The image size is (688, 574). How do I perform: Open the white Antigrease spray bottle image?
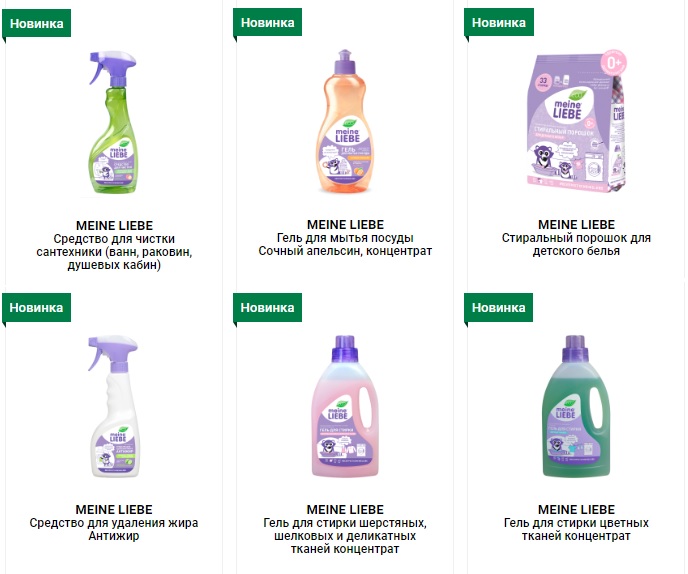(114, 407)
